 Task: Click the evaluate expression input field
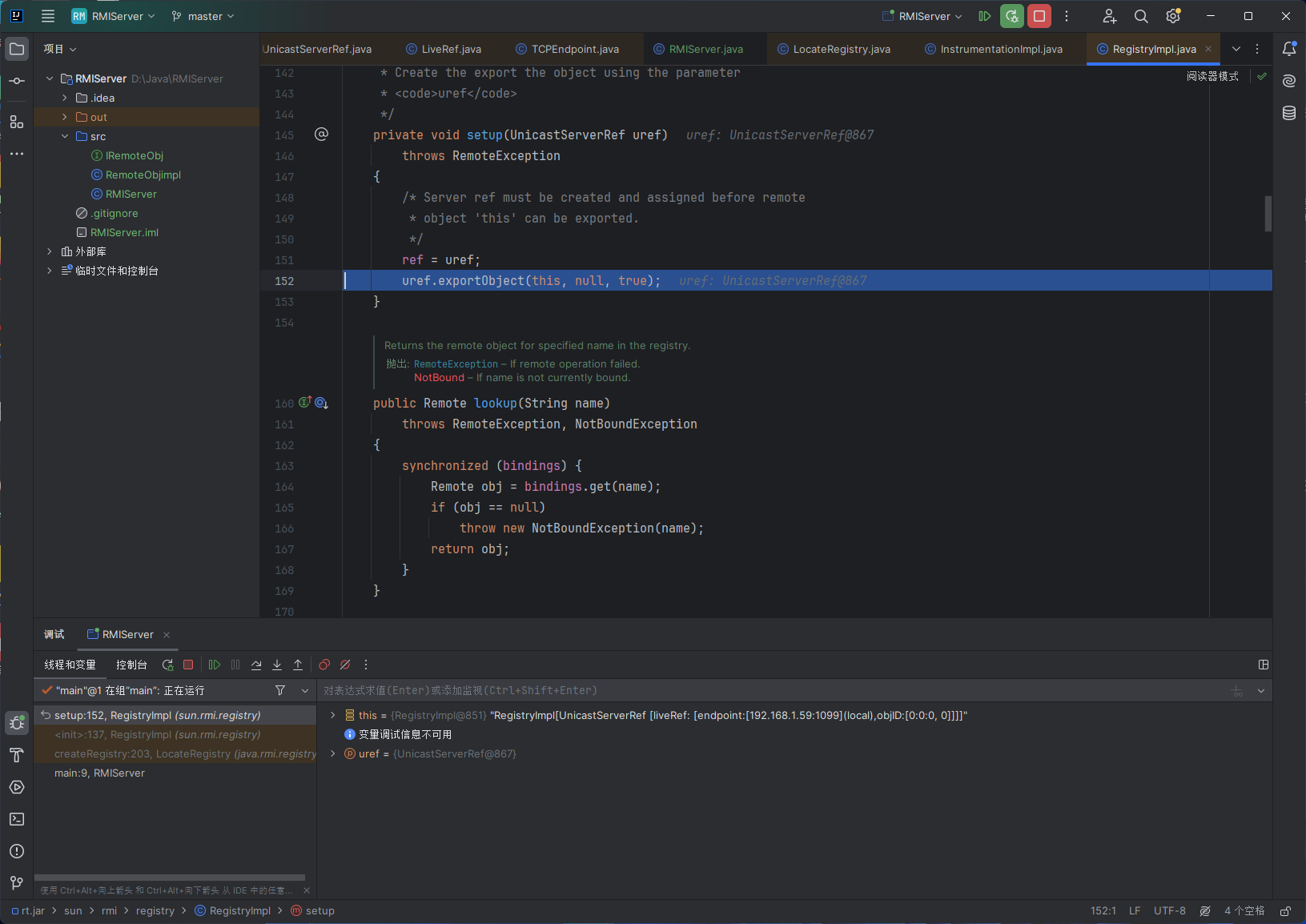772,690
